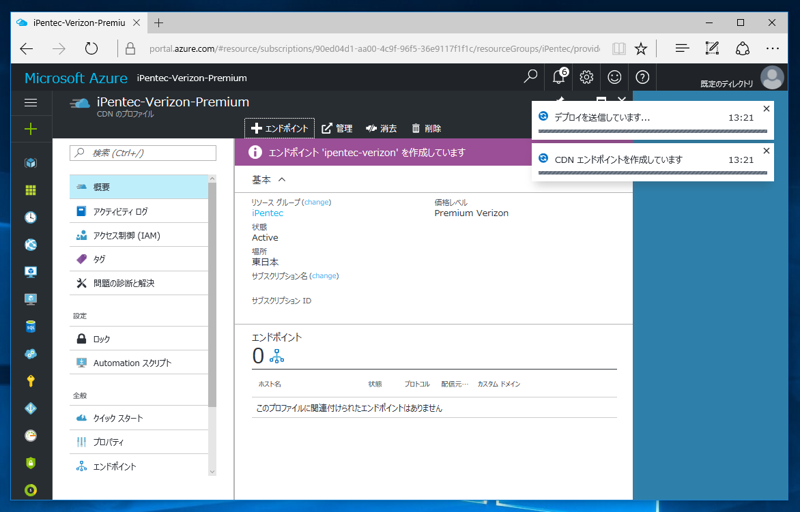Open Resource groups cube icon in sidebar

(31, 163)
